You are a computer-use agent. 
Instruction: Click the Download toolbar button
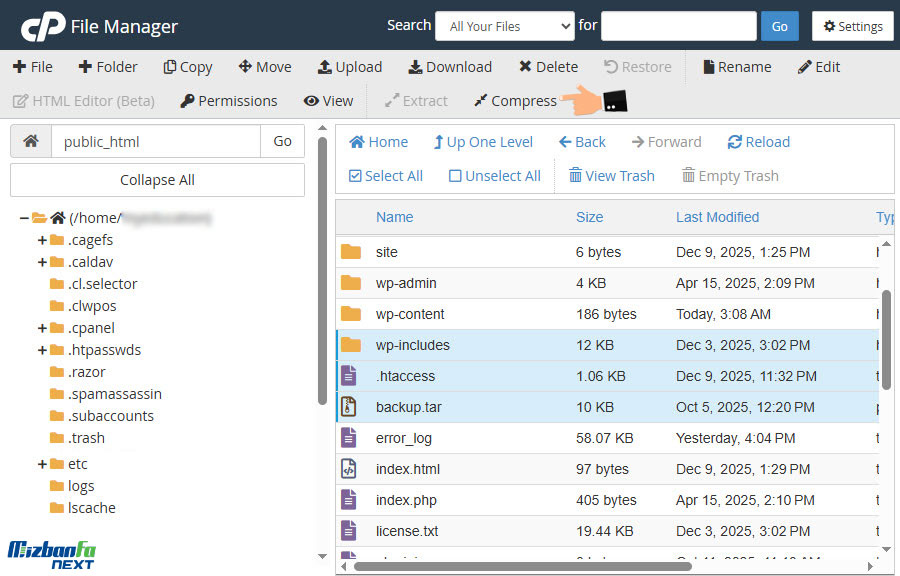coord(415,67)
